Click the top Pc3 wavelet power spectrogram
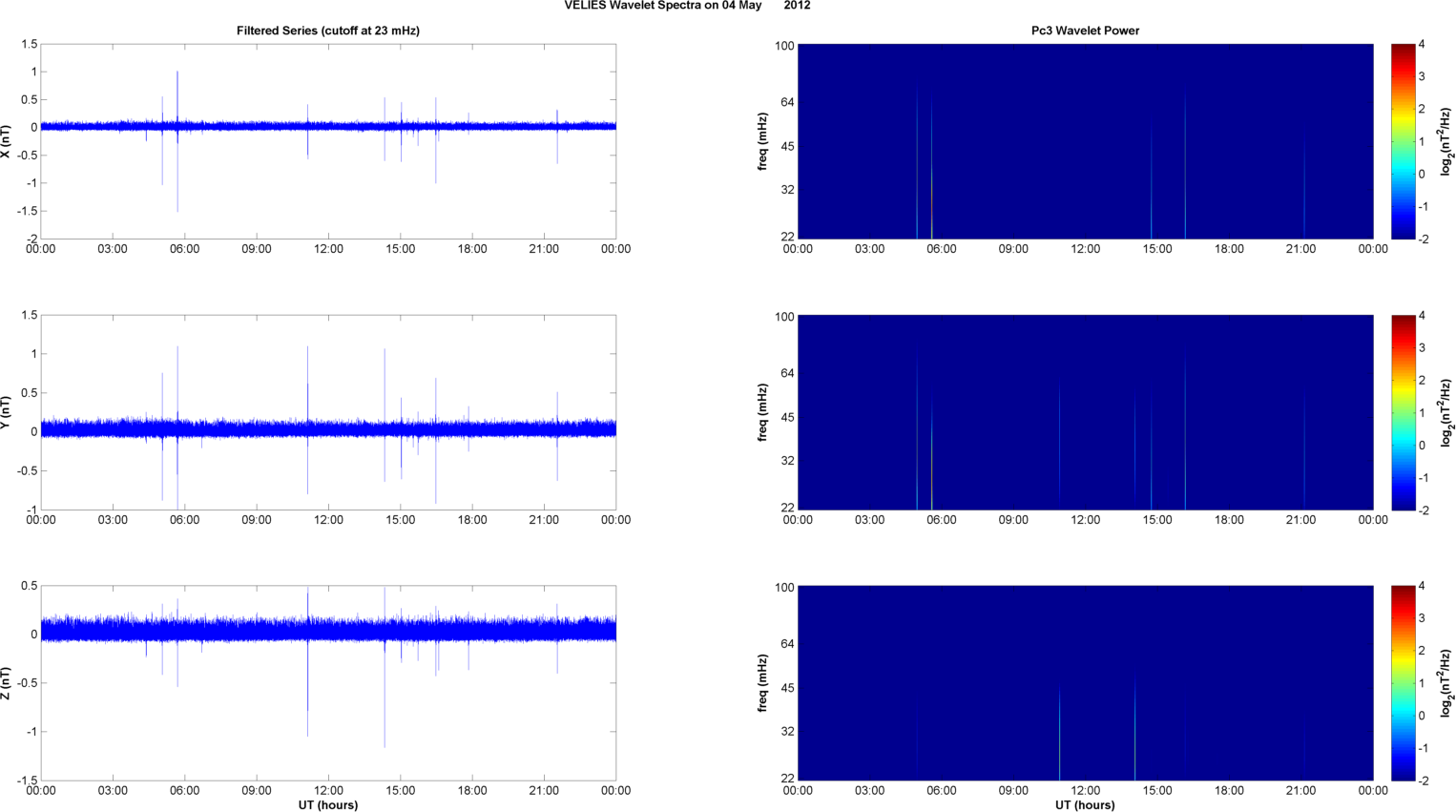This screenshot has width=1456, height=812. 1085,141
